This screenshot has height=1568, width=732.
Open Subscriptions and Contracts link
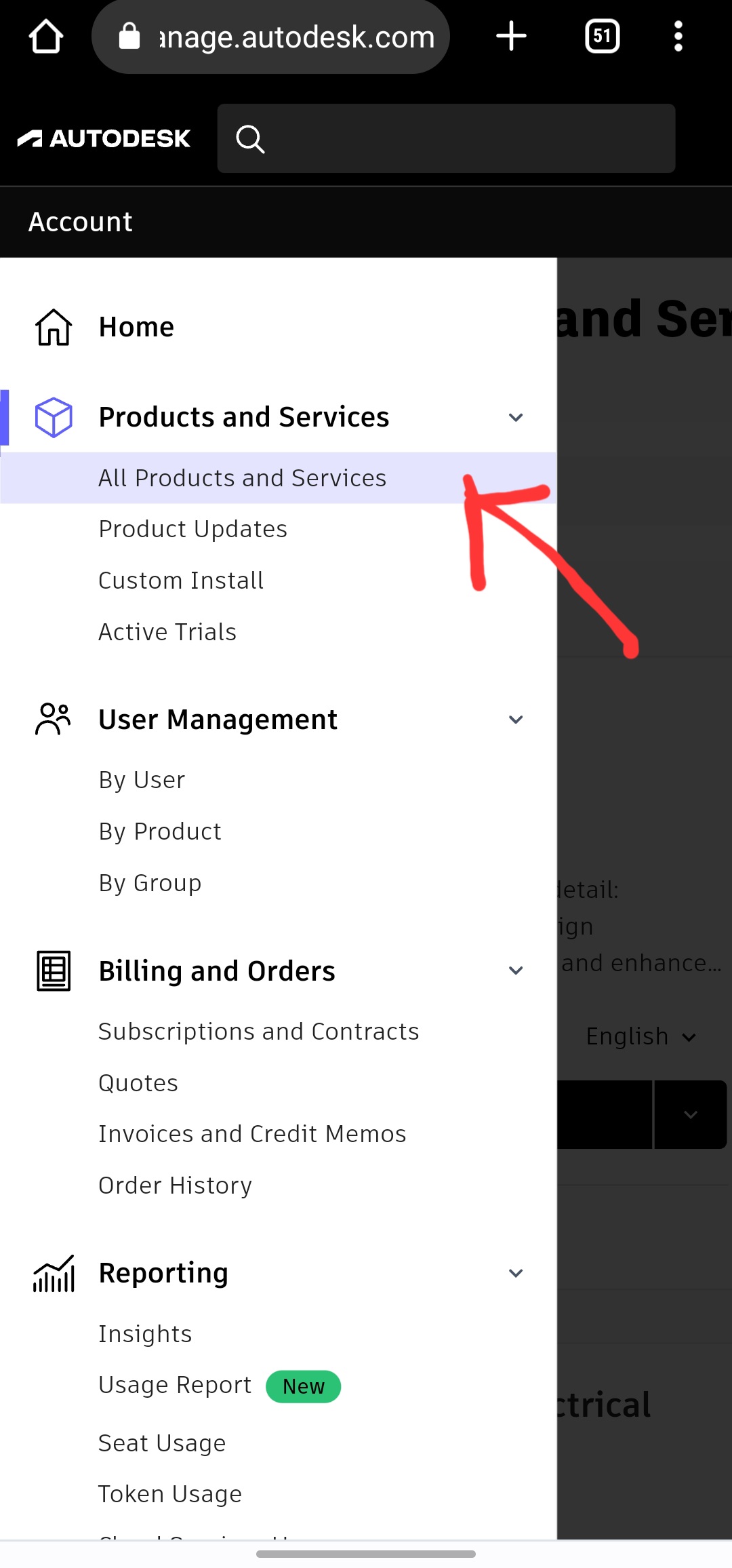(259, 1032)
